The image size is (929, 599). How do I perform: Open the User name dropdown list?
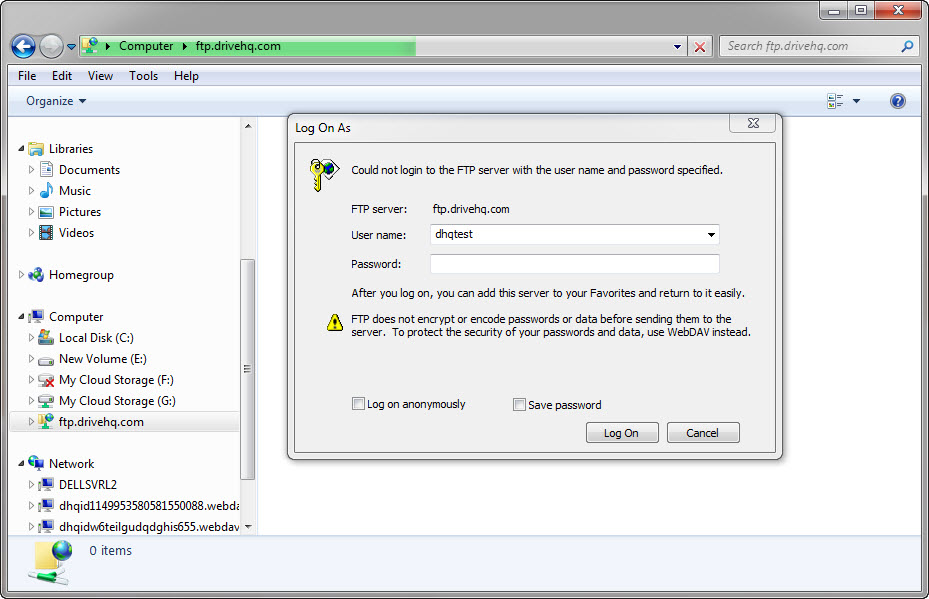pos(710,235)
